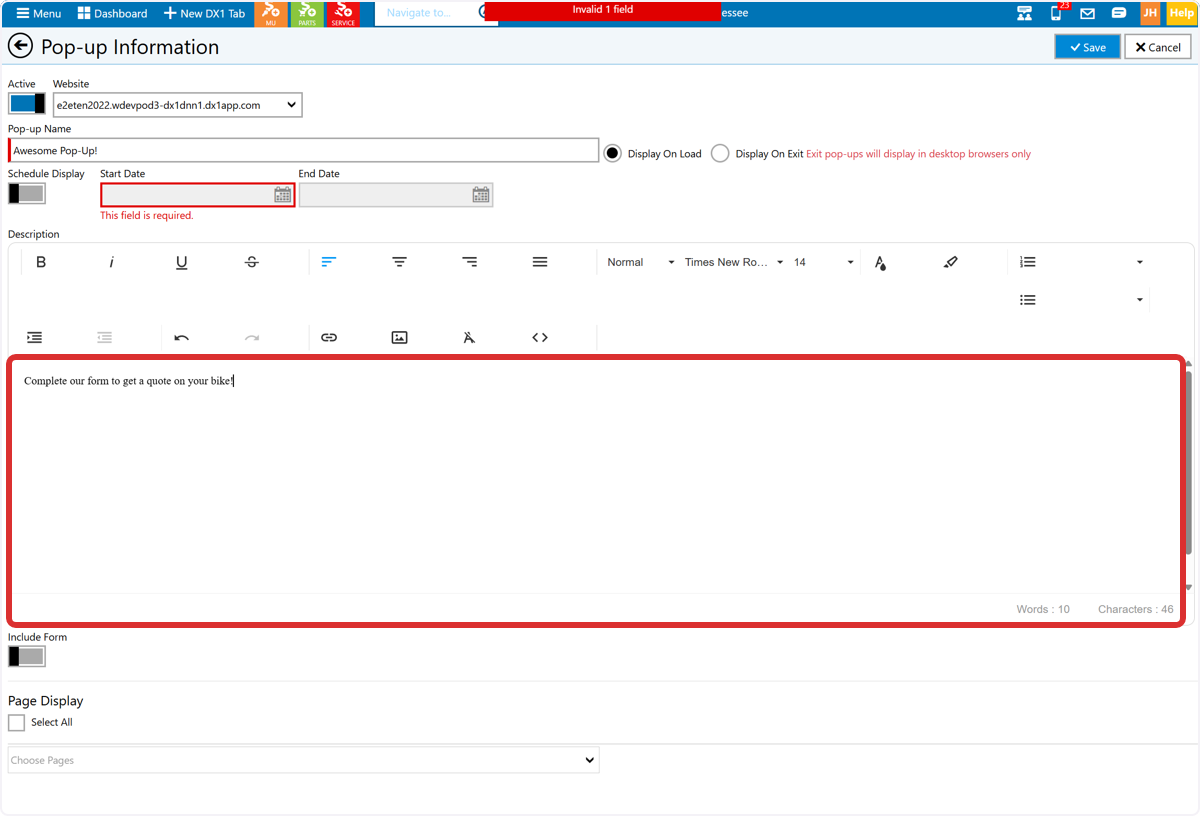1200x816 pixels.
Task: Toggle the Active switch
Action: (27, 104)
